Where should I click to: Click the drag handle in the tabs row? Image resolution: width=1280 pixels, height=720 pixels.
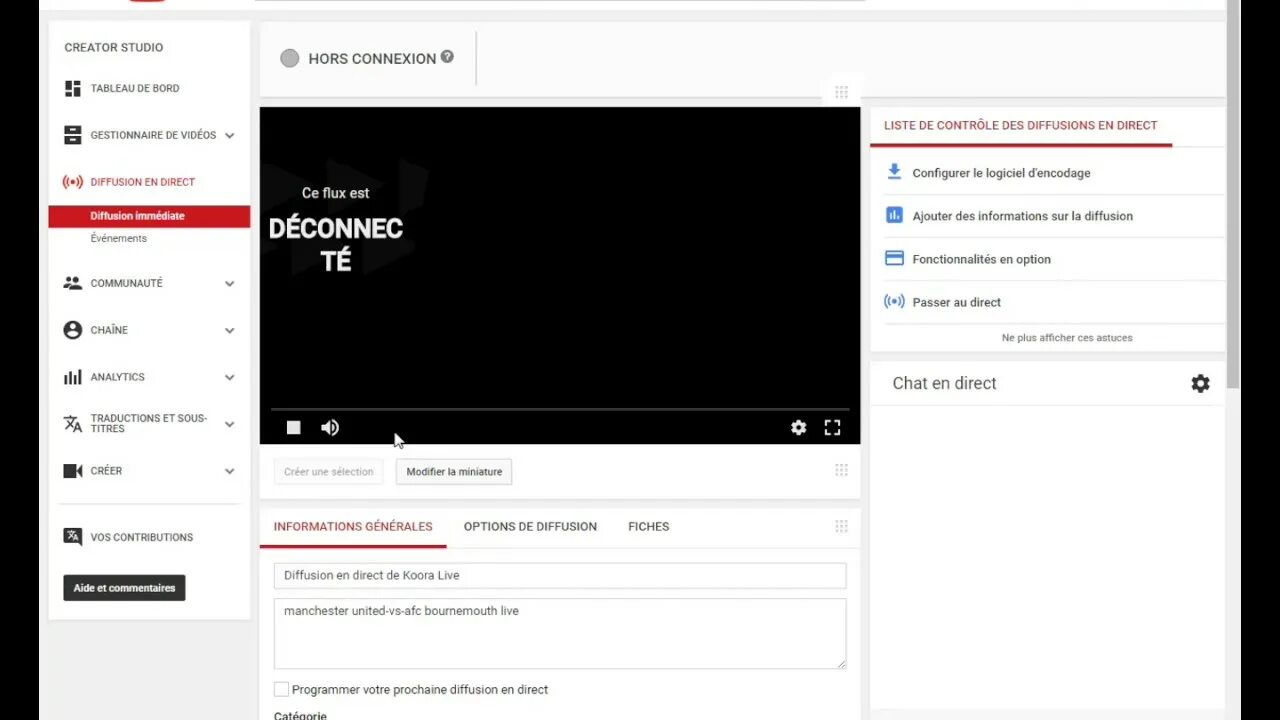(x=841, y=526)
